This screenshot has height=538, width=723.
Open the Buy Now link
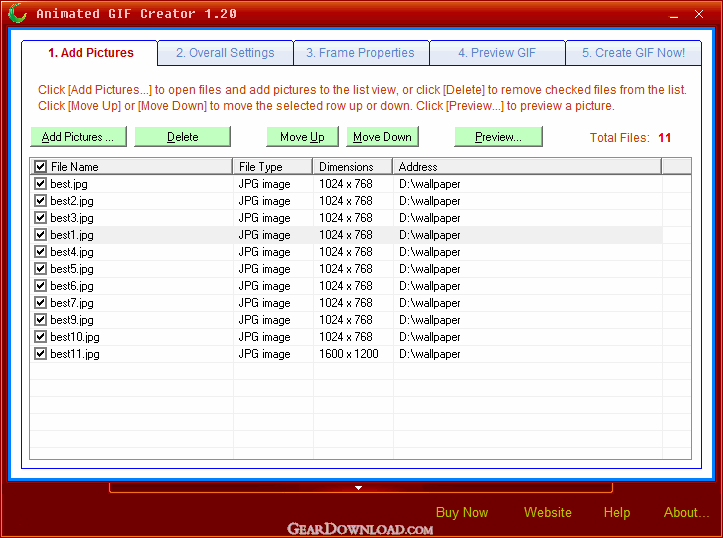click(x=462, y=512)
